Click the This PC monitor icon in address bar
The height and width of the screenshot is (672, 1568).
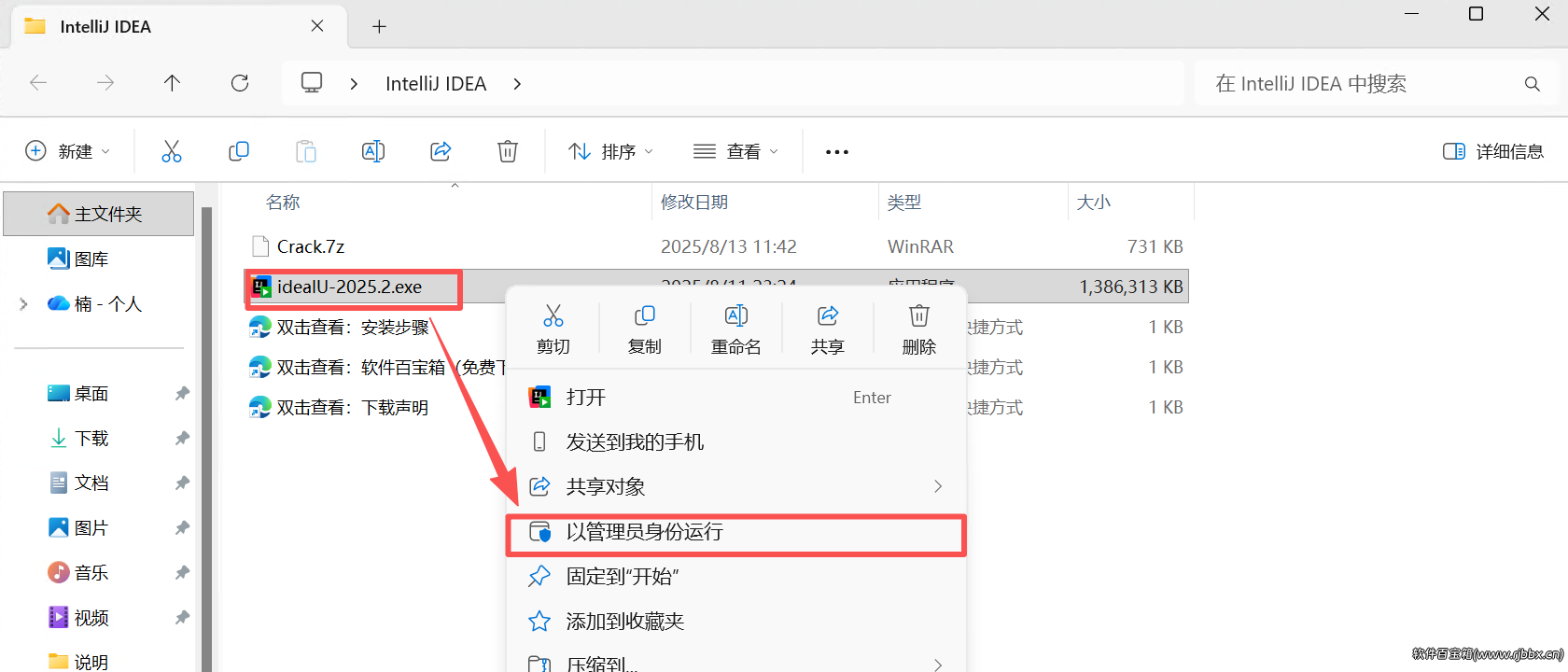(x=312, y=83)
